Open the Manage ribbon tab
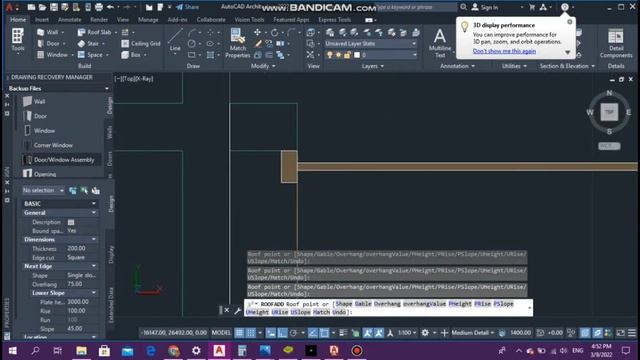Image resolution: width=640 pixels, height=360 pixels. tap(148, 19)
